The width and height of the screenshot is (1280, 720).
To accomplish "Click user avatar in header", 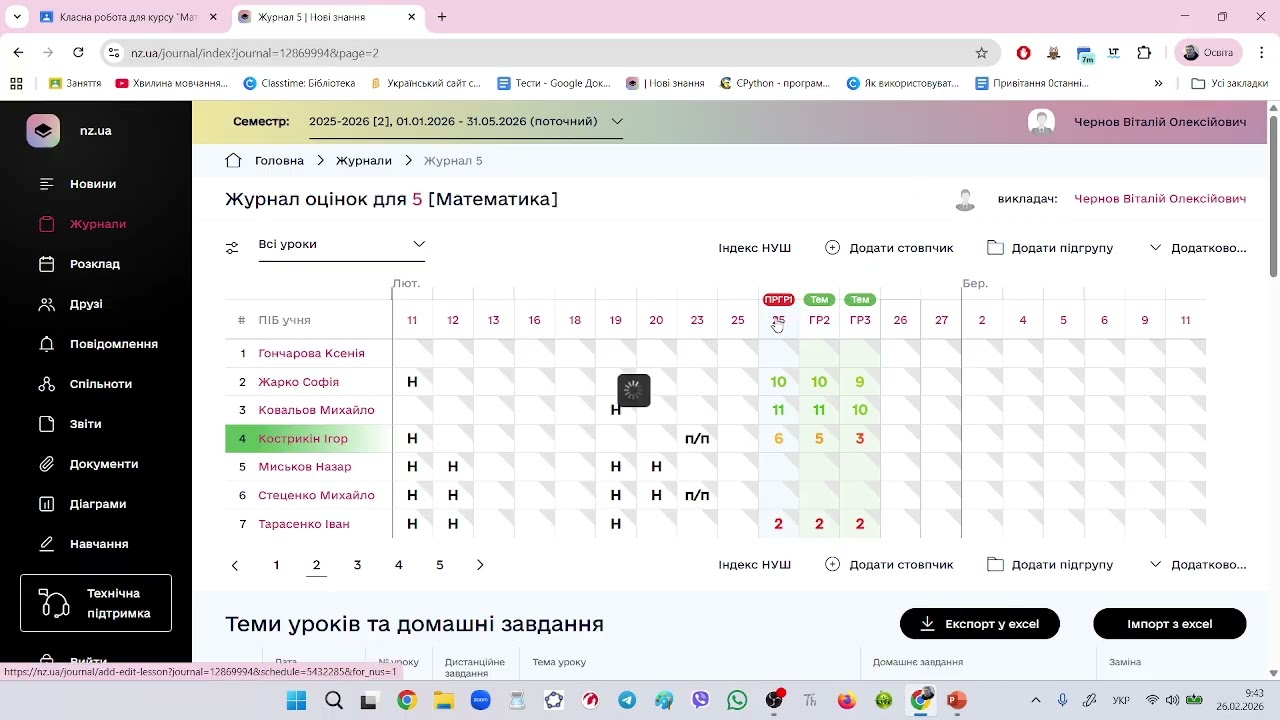I will [1042, 122].
